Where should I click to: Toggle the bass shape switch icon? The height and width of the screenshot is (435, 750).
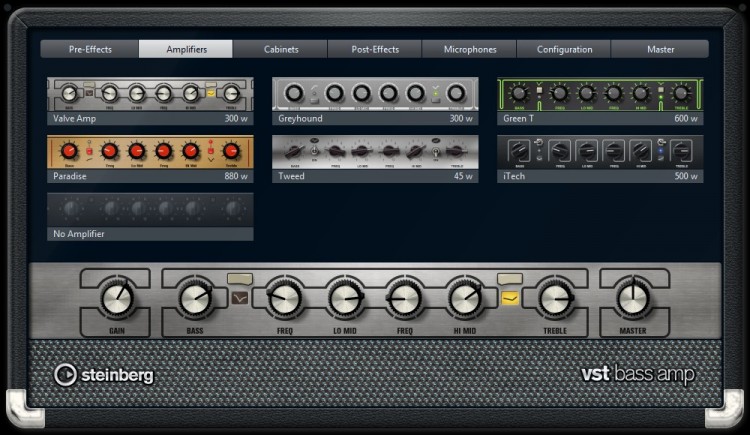click(x=240, y=299)
